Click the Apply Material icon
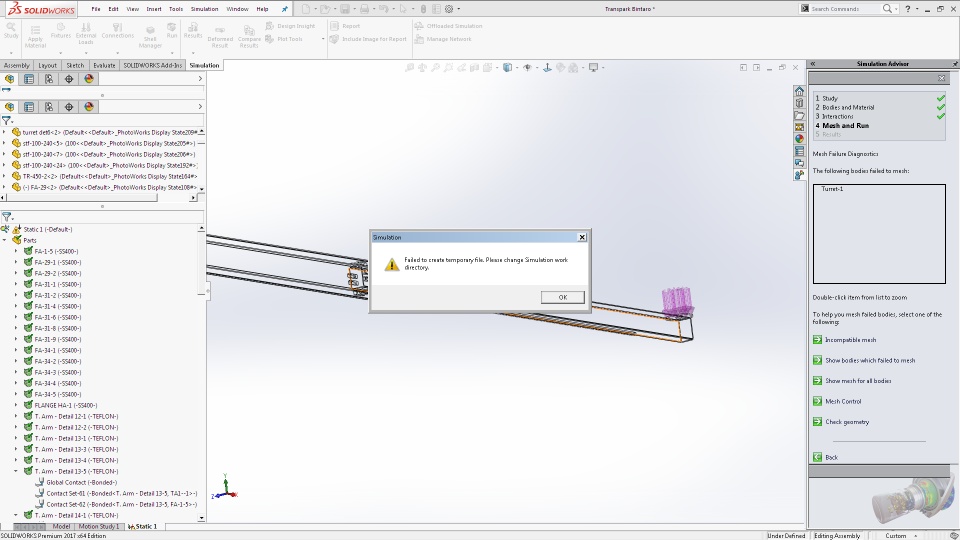This screenshot has width=960, height=540. (36, 37)
